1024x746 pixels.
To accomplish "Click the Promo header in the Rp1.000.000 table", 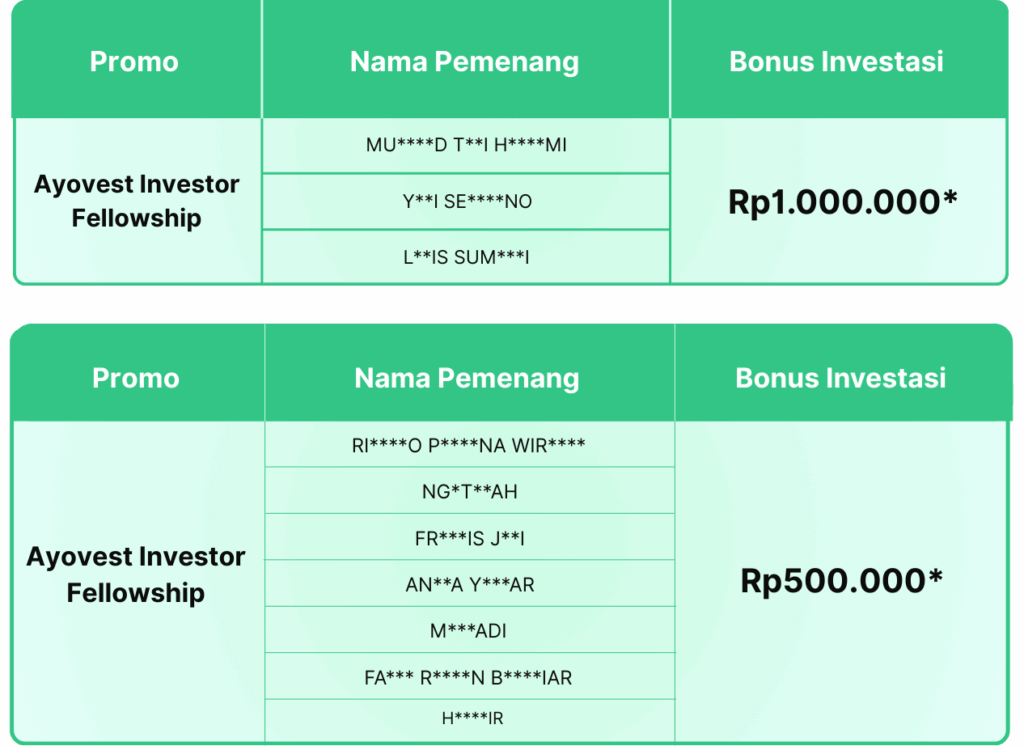I will (x=134, y=62).
